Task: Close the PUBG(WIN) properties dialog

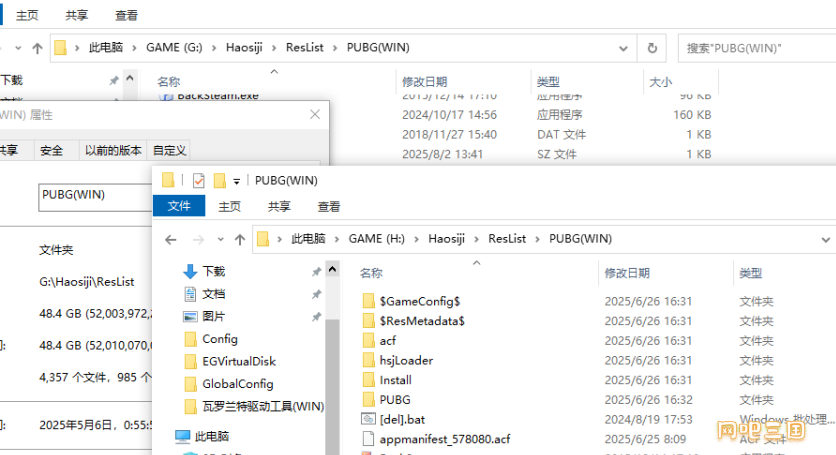Action: [315, 114]
